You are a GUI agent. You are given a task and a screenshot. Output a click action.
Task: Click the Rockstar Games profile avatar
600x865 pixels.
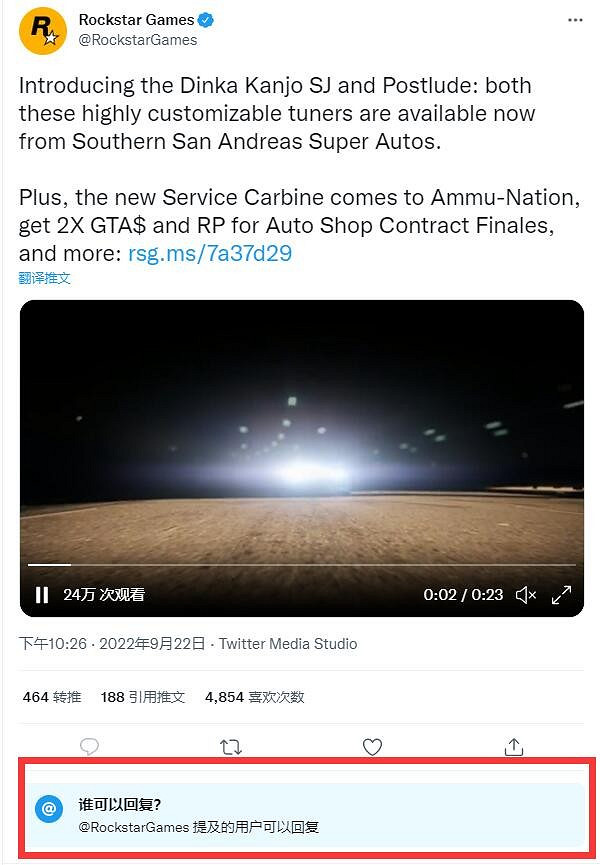pyautogui.click(x=42, y=30)
